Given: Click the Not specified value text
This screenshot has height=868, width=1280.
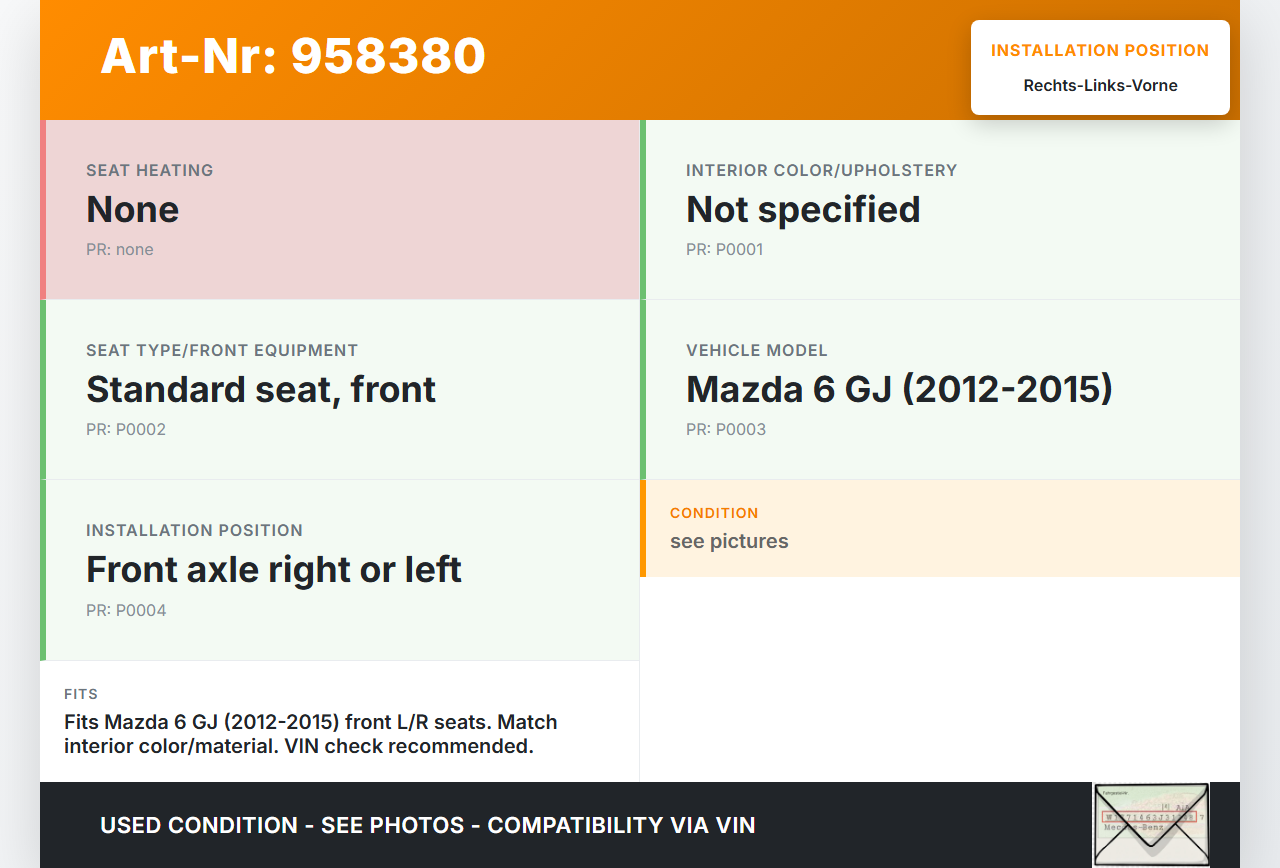Looking at the screenshot, I should pos(803,209).
